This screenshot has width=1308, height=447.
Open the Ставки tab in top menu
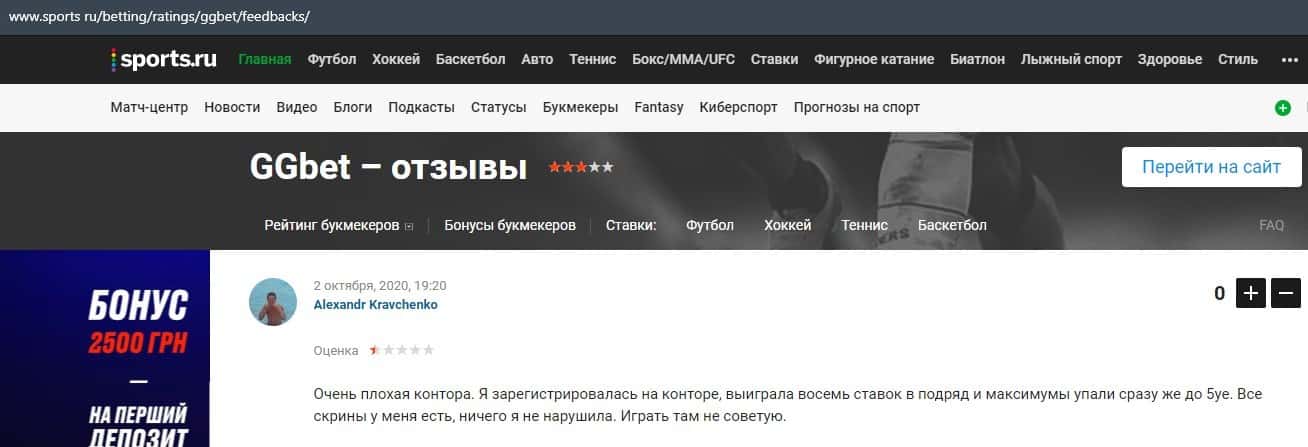(x=774, y=59)
